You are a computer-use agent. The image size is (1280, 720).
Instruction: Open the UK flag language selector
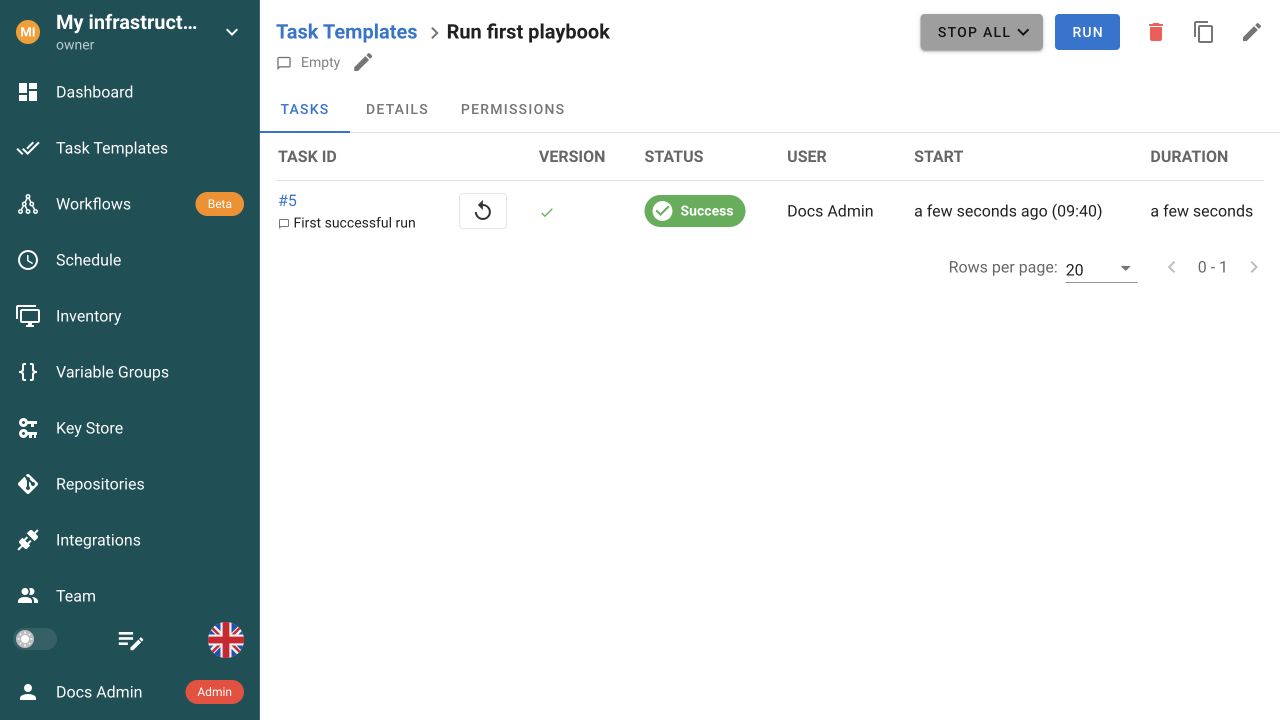(226, 640)
